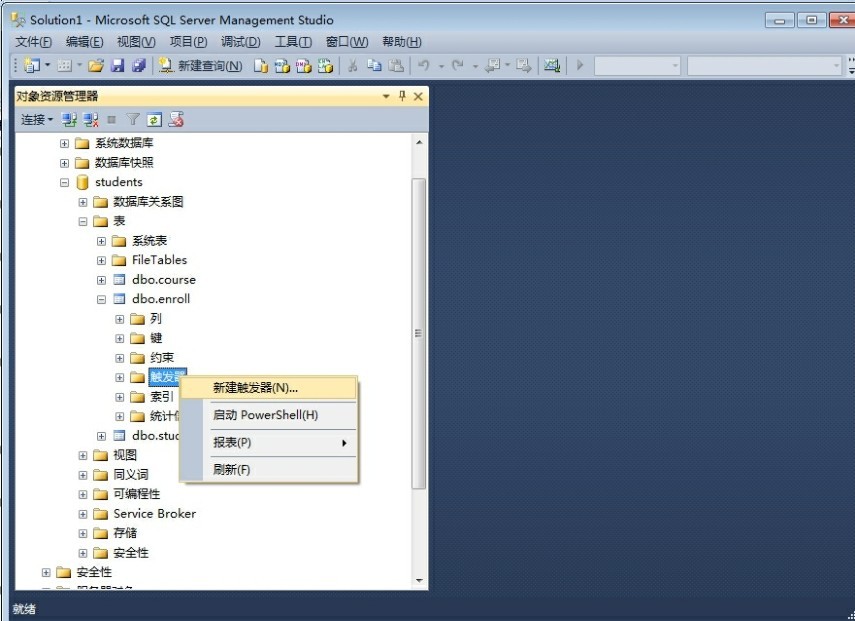The width and height of the screenshot is (855, 621).
Task: Open the 连接 dropdown
Action: coord(37,119)
